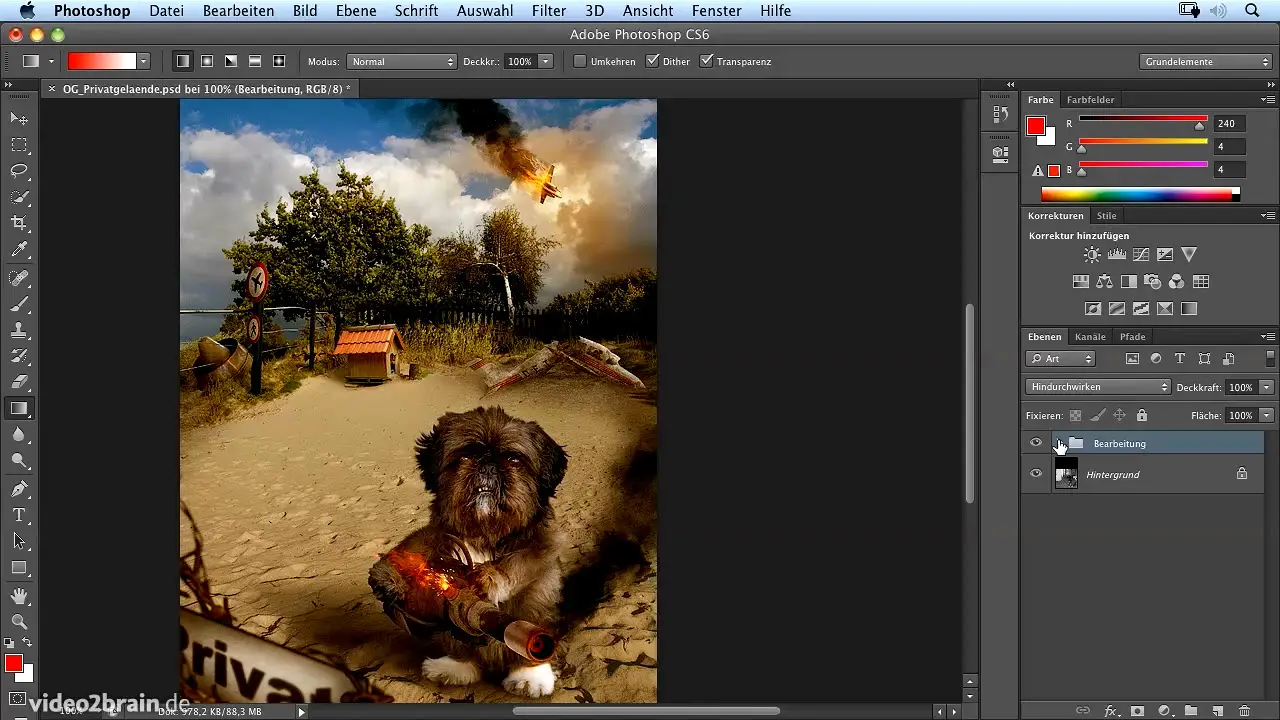1280x720 pixels.
Task: Open gradient picker dropdown arrow
Action: (143, 61)
